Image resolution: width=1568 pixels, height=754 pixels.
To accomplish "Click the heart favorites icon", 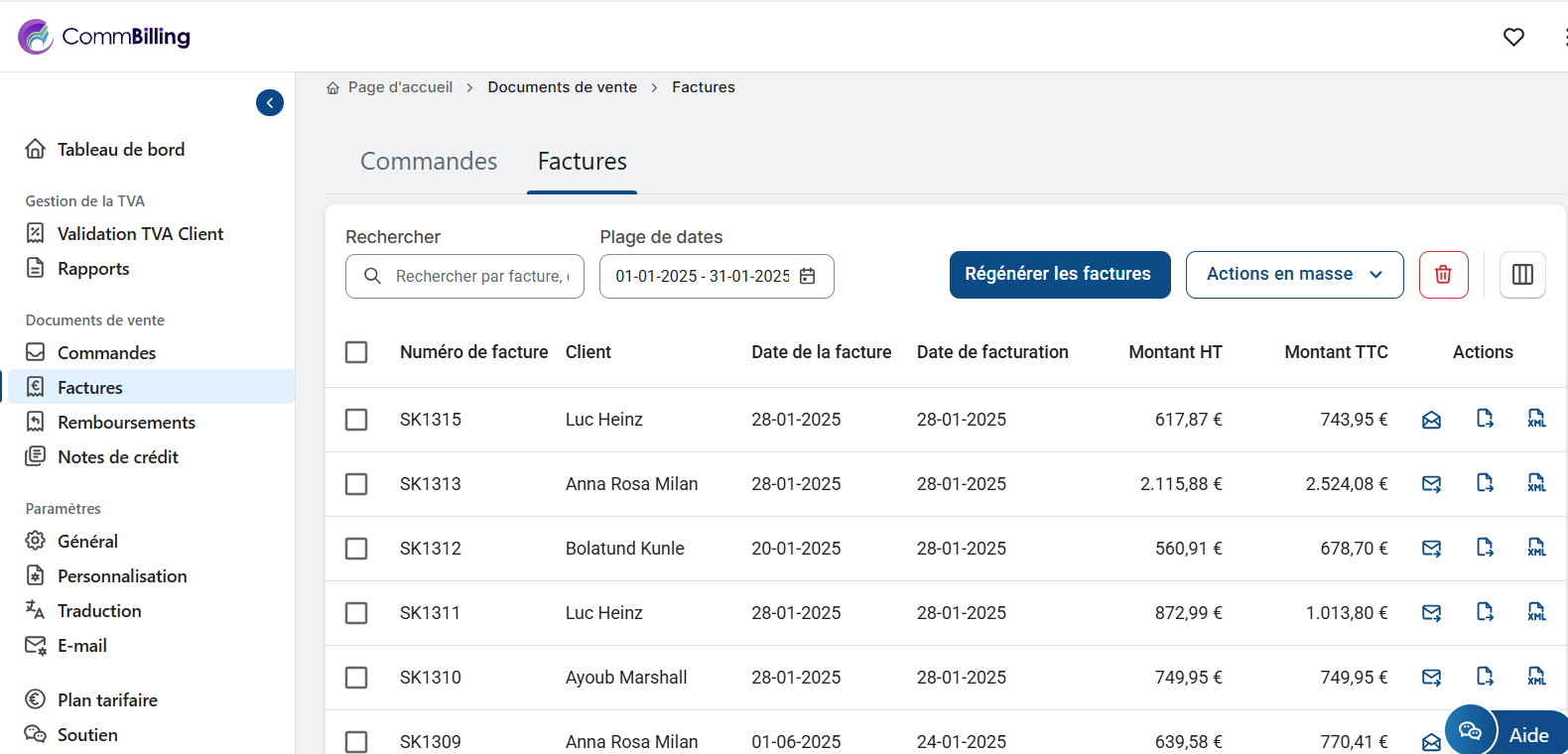I will (1513, 37).
